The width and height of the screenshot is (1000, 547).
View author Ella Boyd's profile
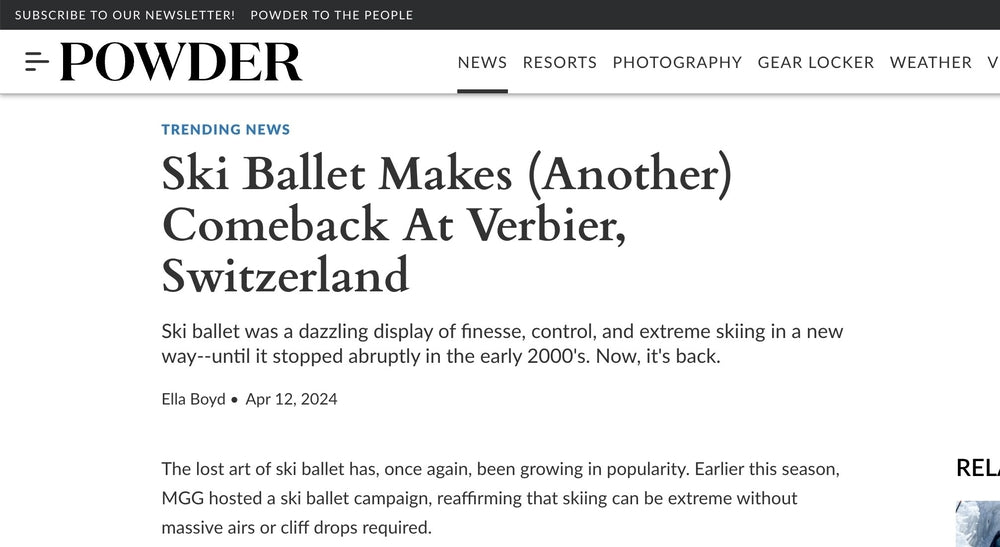click(193, 399)
